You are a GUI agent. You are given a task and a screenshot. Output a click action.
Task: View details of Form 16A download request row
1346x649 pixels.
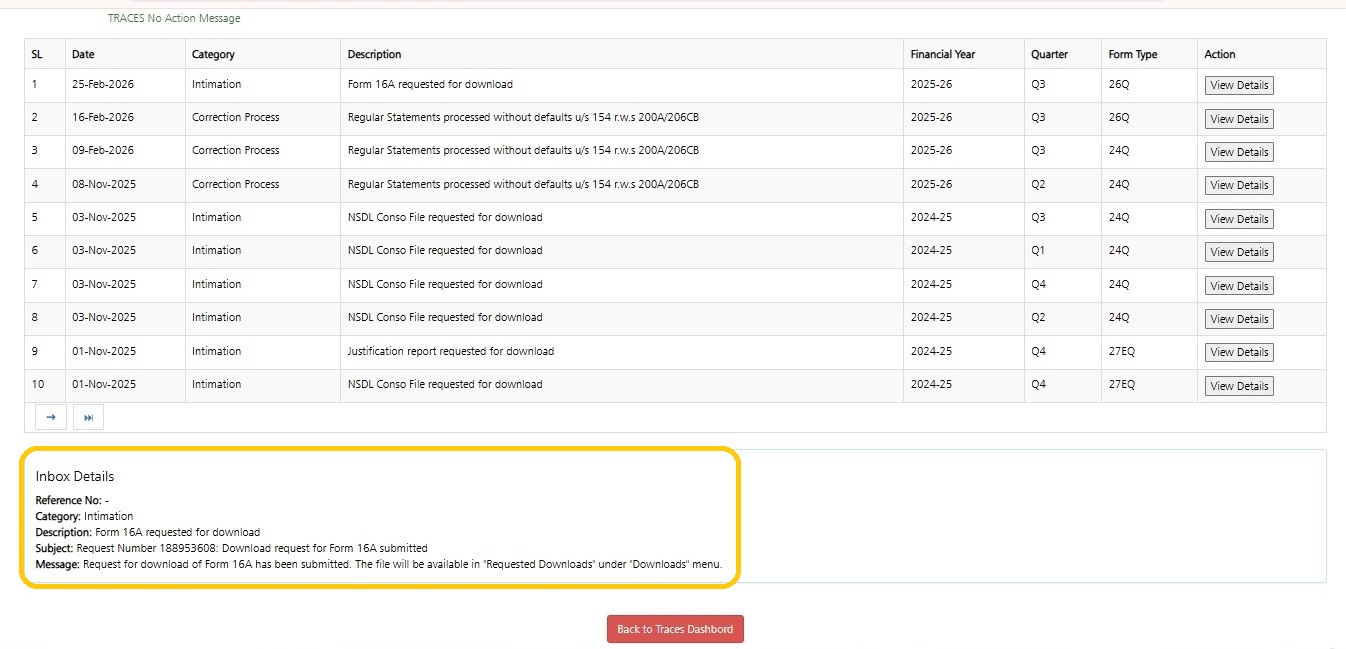coord(1238,86)
